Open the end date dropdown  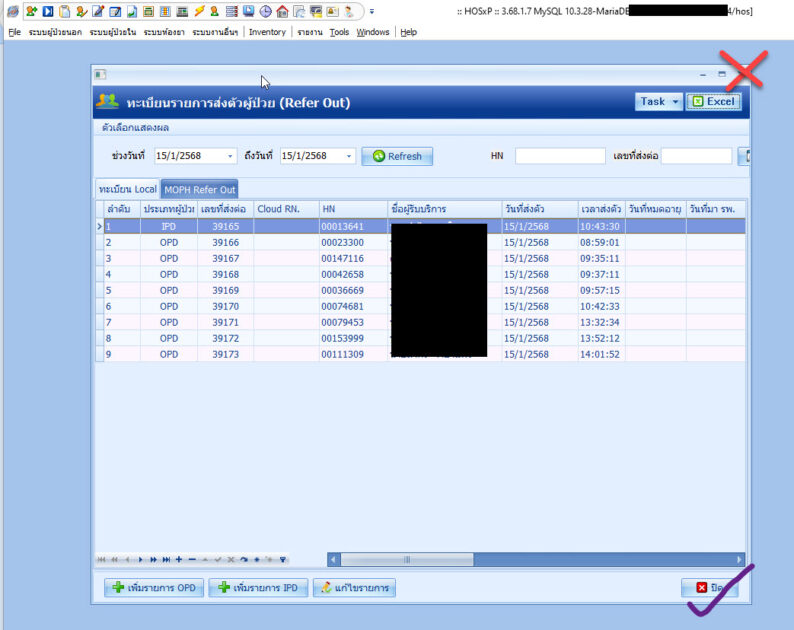pos(349,156)
